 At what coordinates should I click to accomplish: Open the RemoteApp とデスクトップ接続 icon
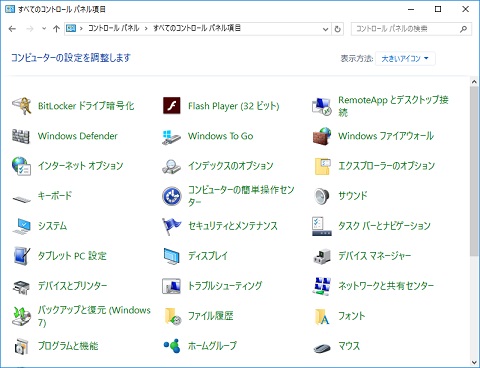322,106
